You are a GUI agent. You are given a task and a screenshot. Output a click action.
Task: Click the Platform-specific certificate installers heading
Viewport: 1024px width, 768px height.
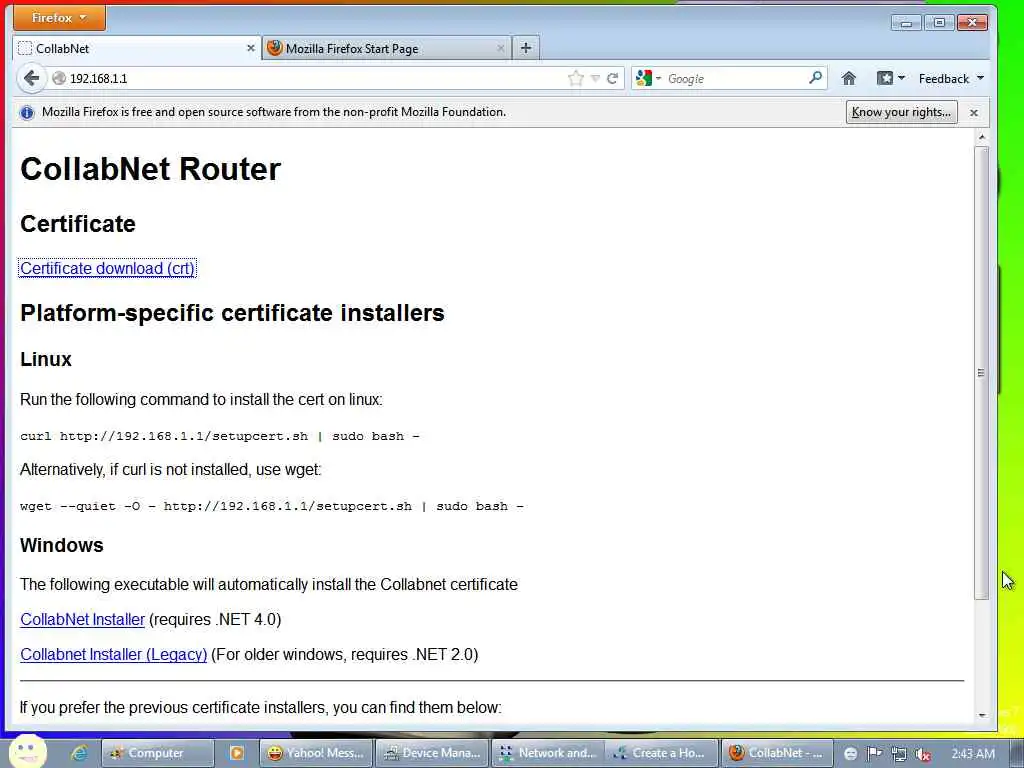[x=232, y=313]
